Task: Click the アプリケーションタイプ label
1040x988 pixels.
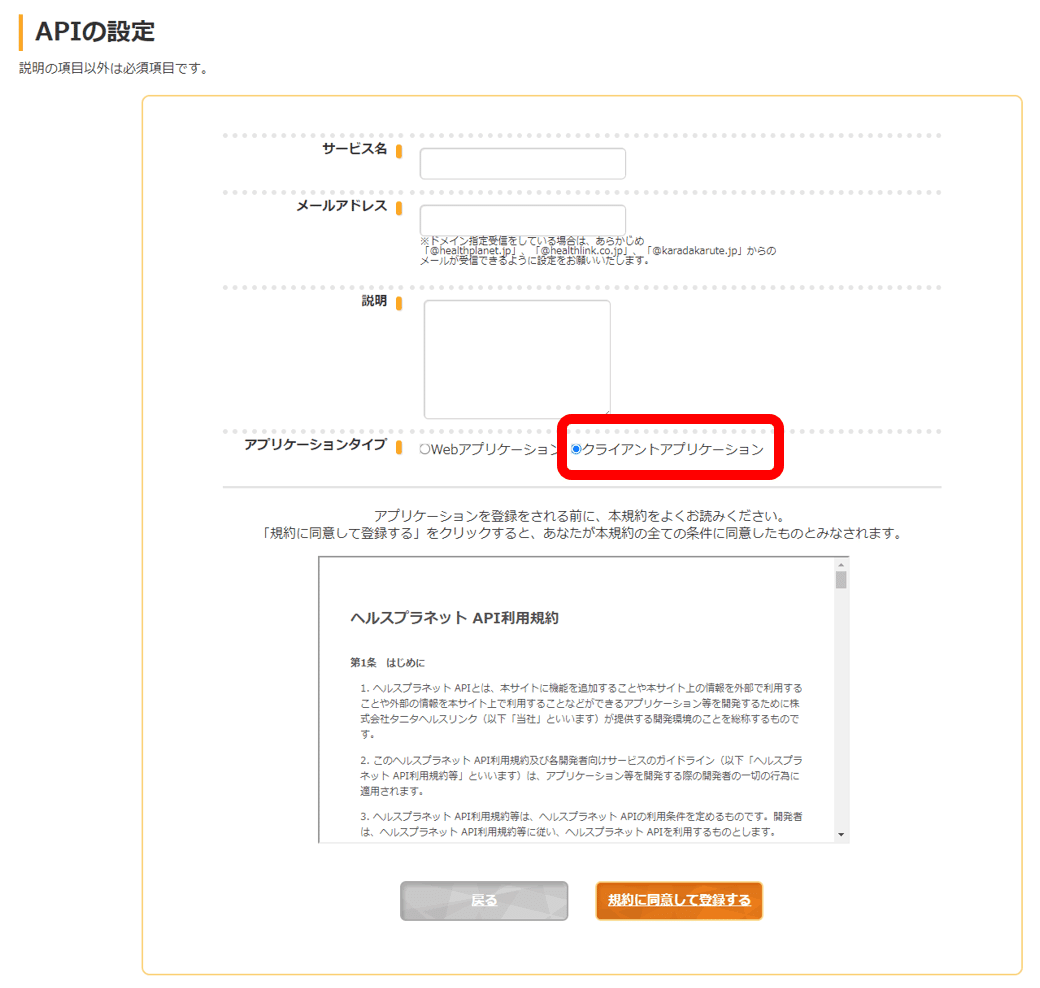Action: pyautogui.click(x=315, y=444)
